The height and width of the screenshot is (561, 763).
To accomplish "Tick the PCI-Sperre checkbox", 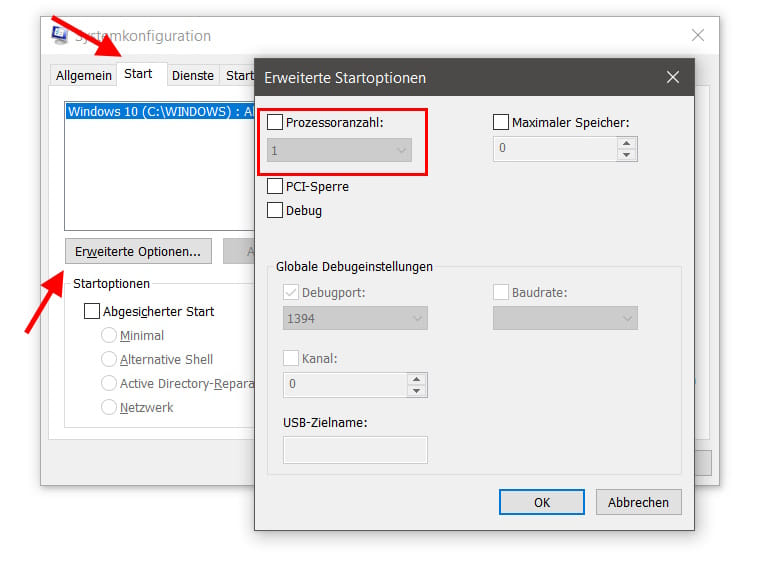I will [x=275, y=186].
